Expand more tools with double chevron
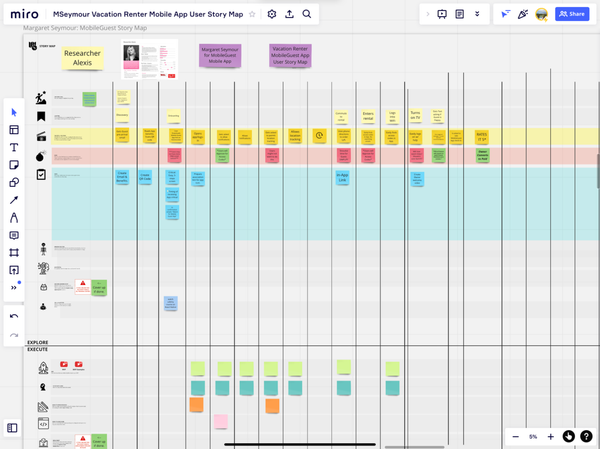Screen dimensions: 600x449 pos(14,288)
